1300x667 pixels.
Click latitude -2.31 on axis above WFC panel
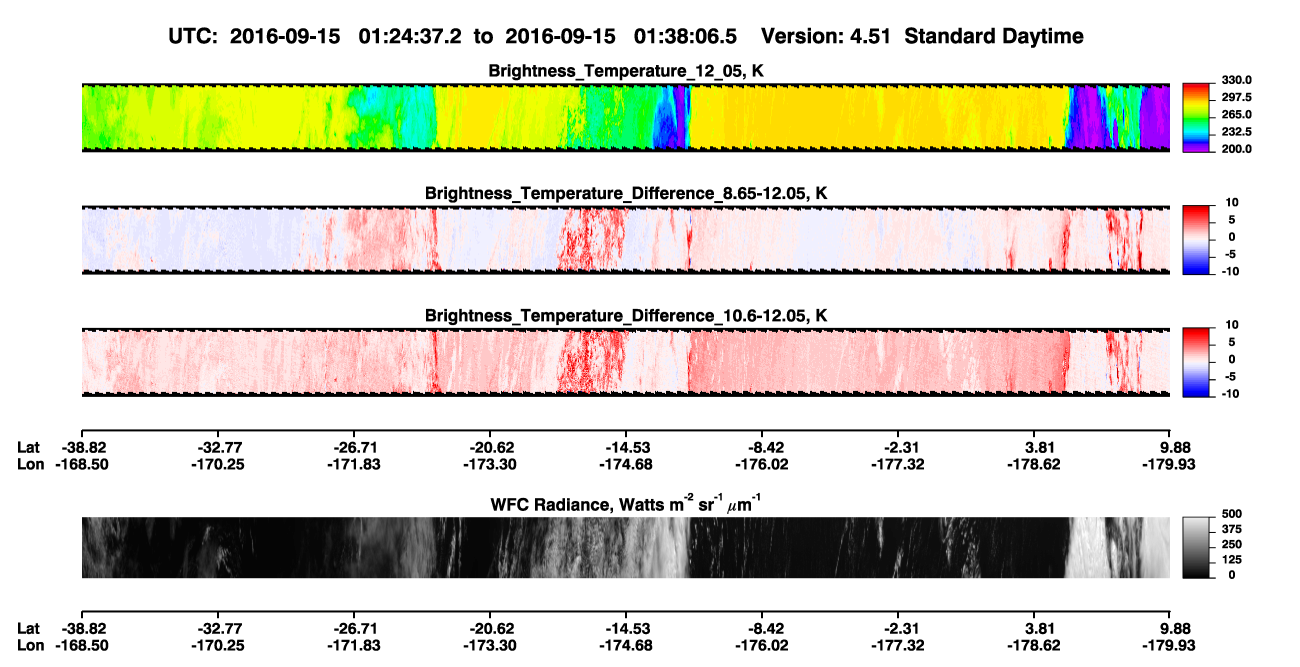[898, 448]
